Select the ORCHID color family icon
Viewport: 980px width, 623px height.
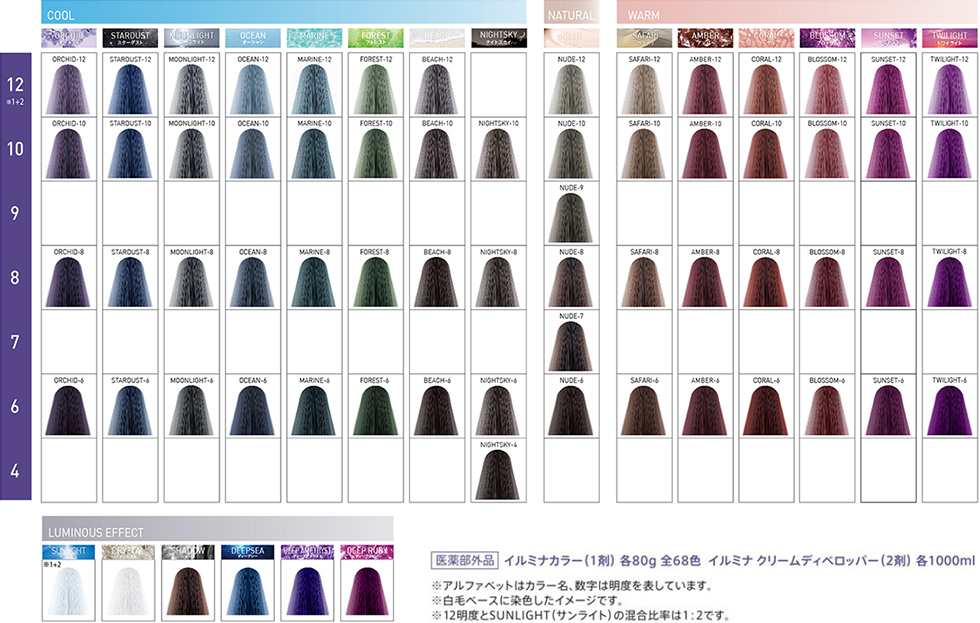(x=67, y=35)
